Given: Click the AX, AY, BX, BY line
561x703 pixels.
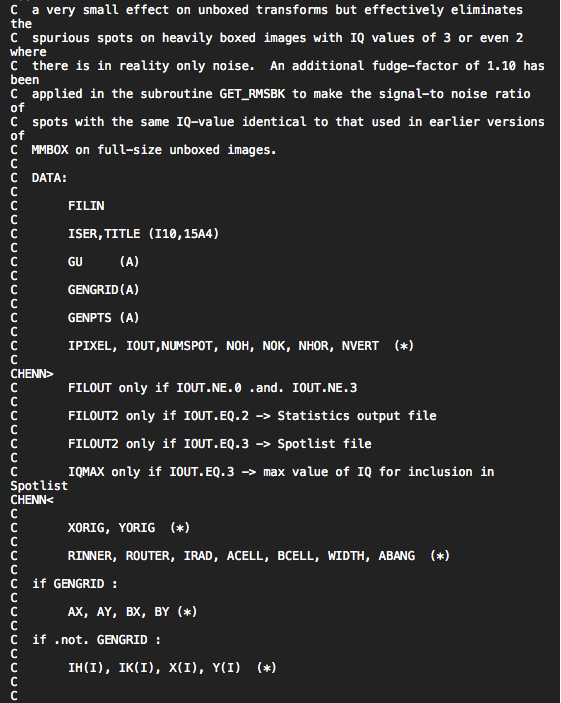Looking at the screenshot, I should pos(132,612).
